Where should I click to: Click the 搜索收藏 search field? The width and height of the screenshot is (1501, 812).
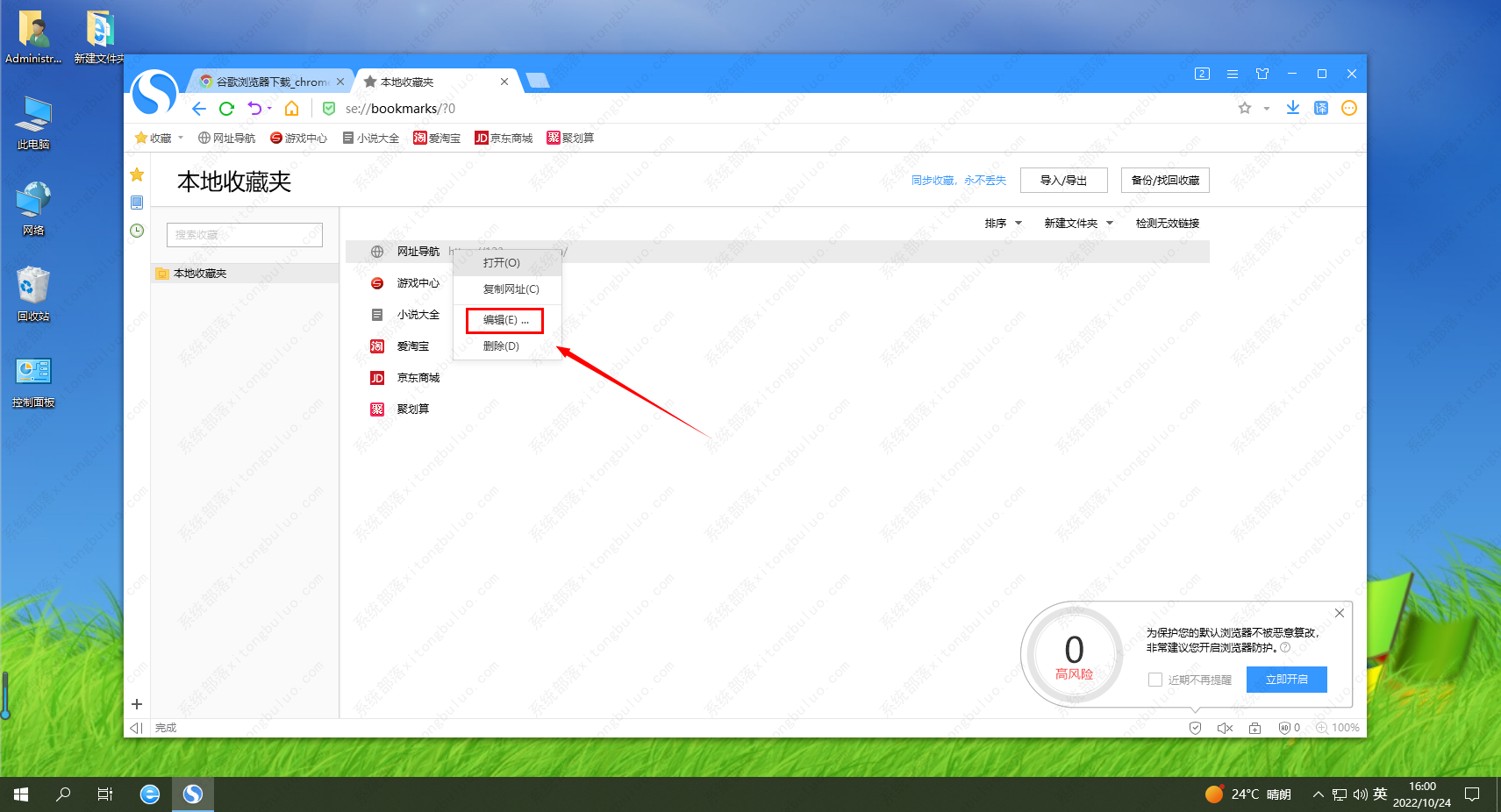point(245,235)
